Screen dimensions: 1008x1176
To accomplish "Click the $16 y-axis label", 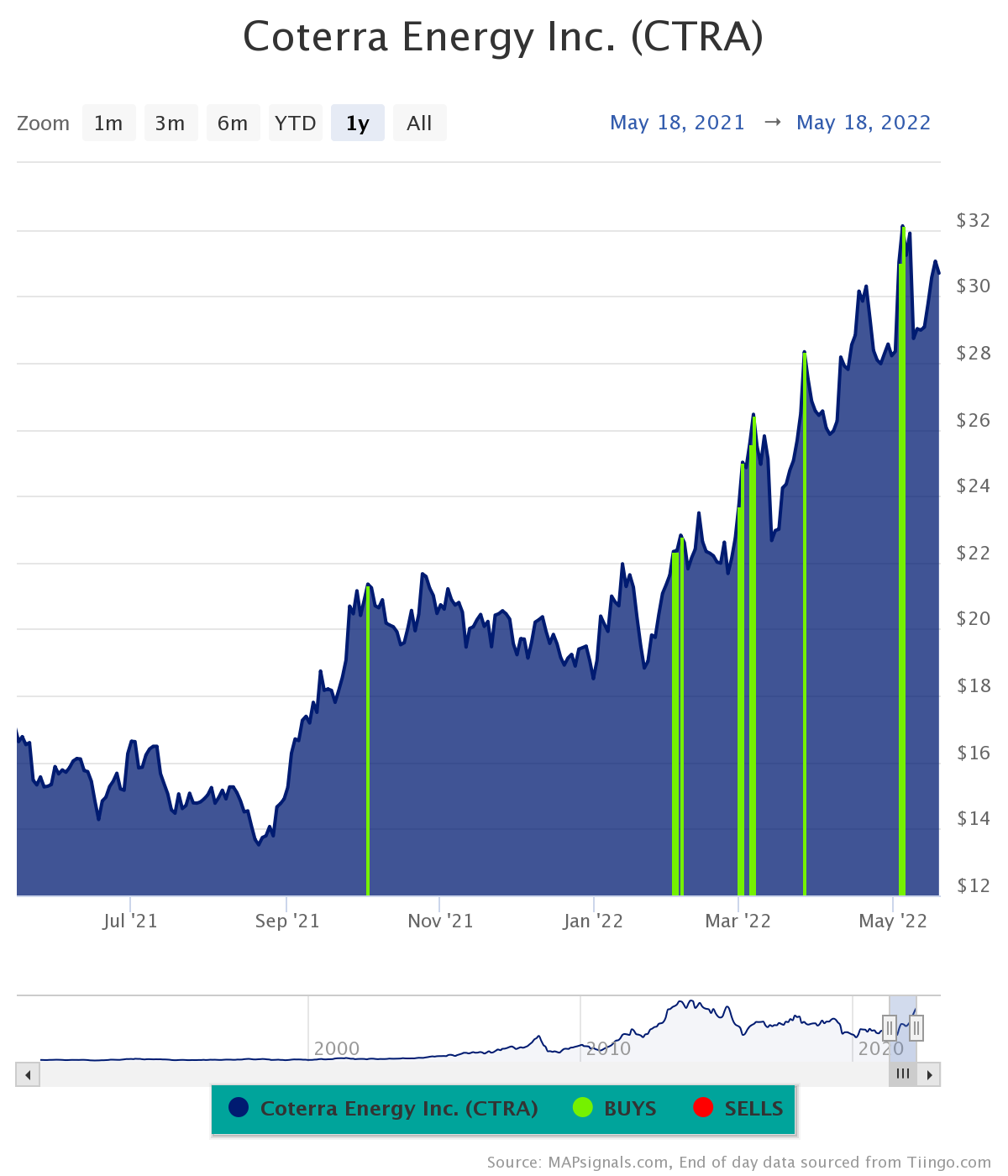I will click(x=974, y=753).
